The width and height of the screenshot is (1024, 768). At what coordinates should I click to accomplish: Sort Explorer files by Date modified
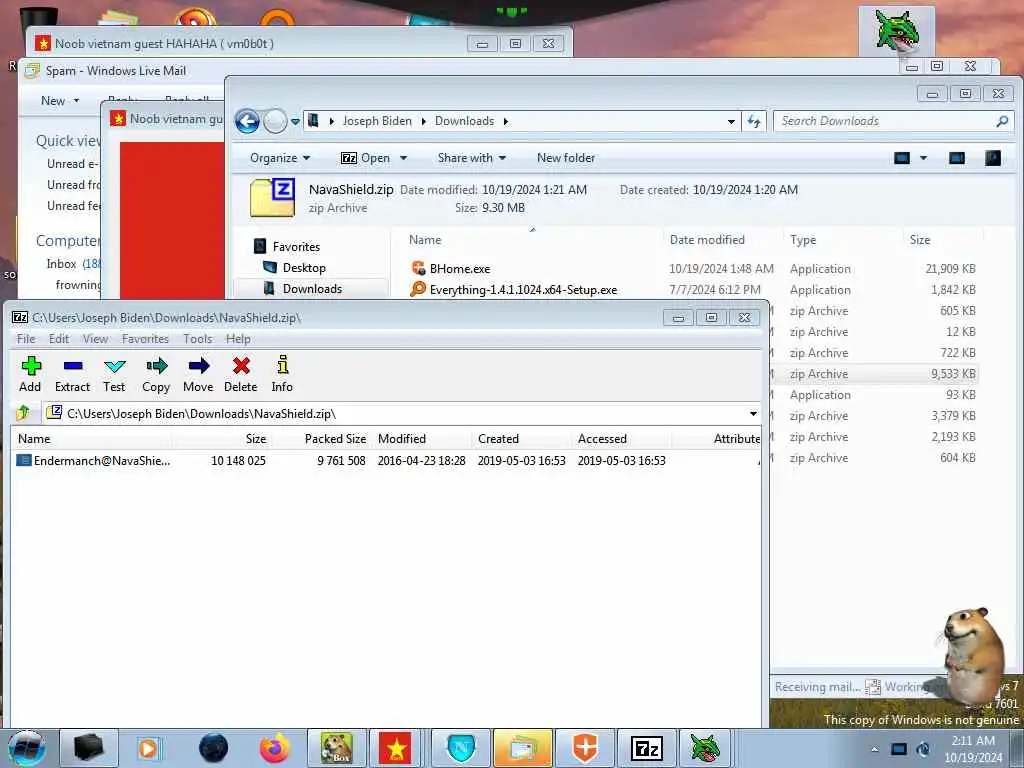[707, 240]
